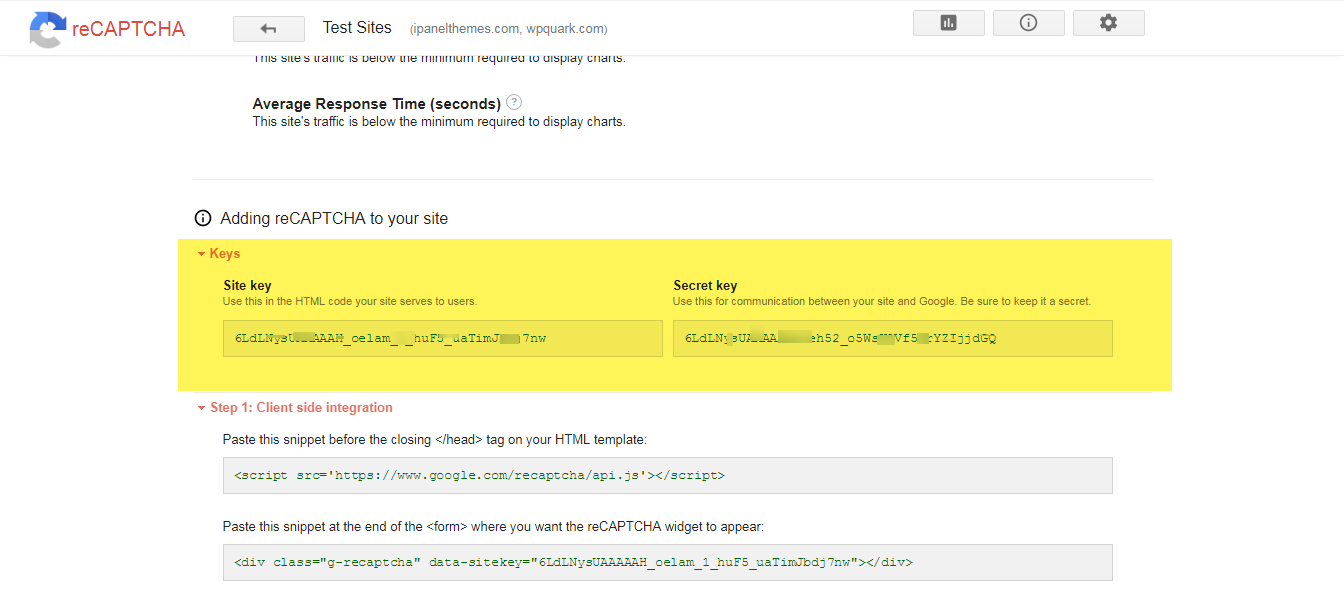
Task: Click the Test Sites title
Action: point(357,28)
